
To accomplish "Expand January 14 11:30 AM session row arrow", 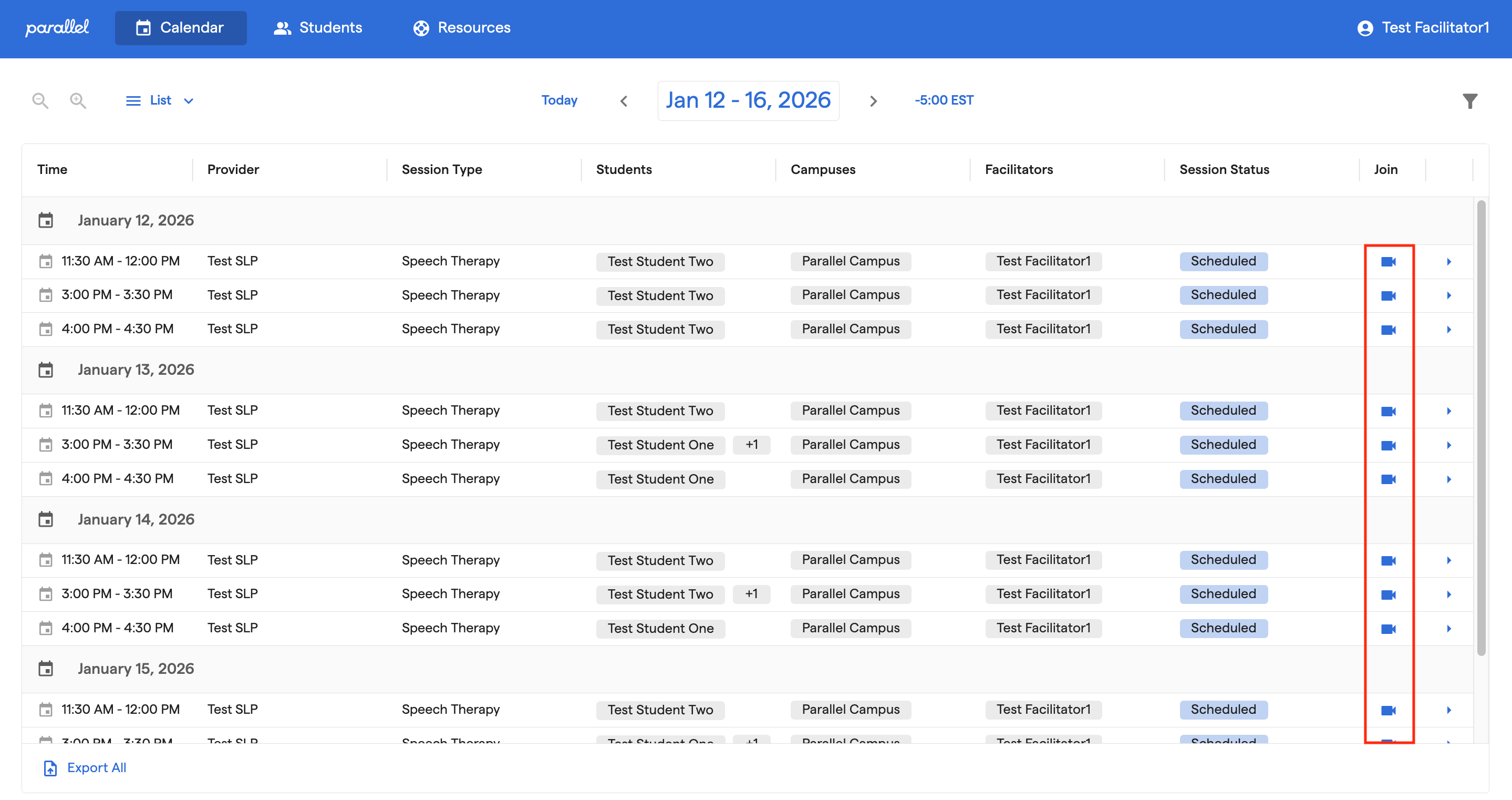I will [1448, 560].
